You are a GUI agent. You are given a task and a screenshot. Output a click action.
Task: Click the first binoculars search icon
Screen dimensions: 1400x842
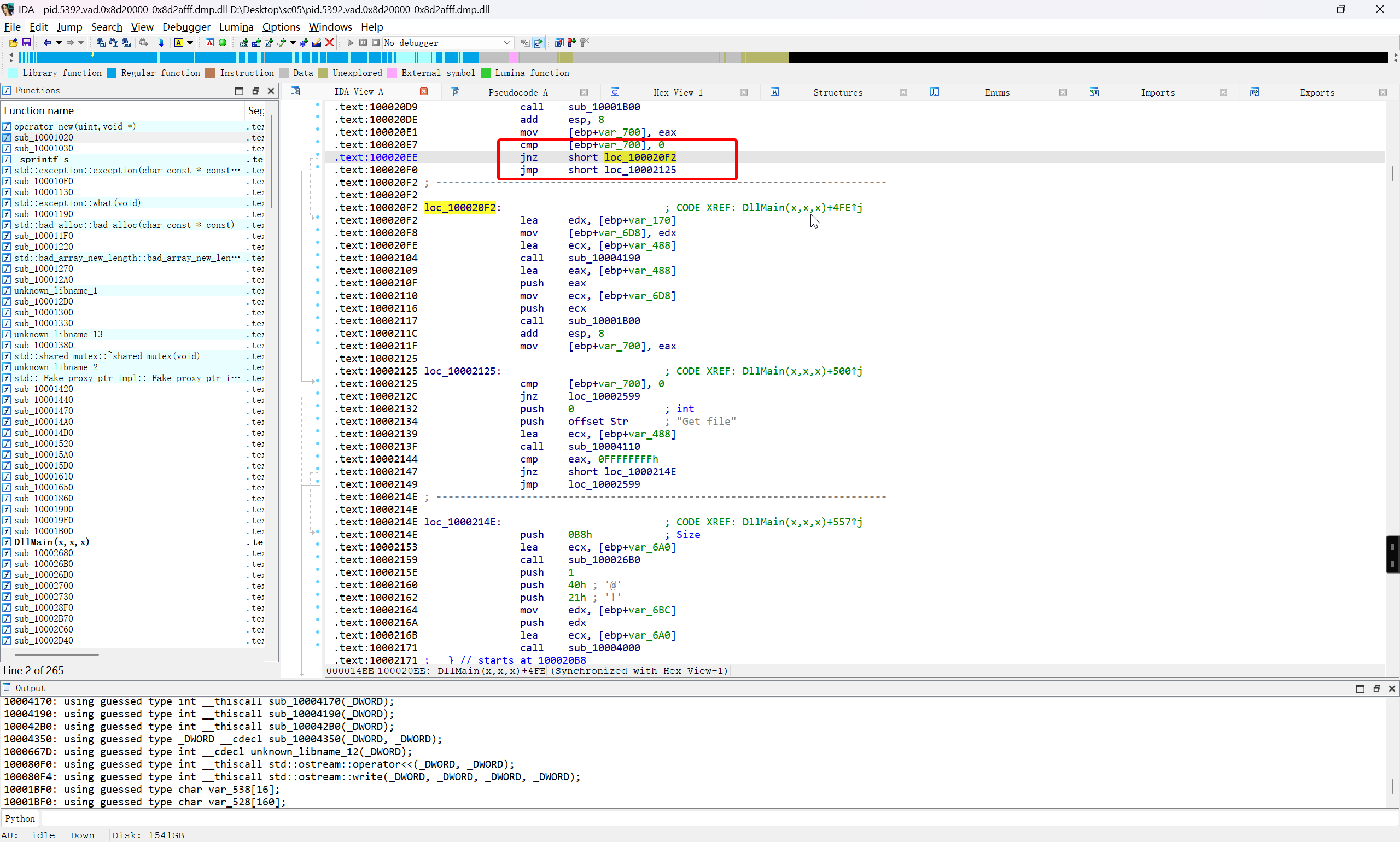click(101, 43)
